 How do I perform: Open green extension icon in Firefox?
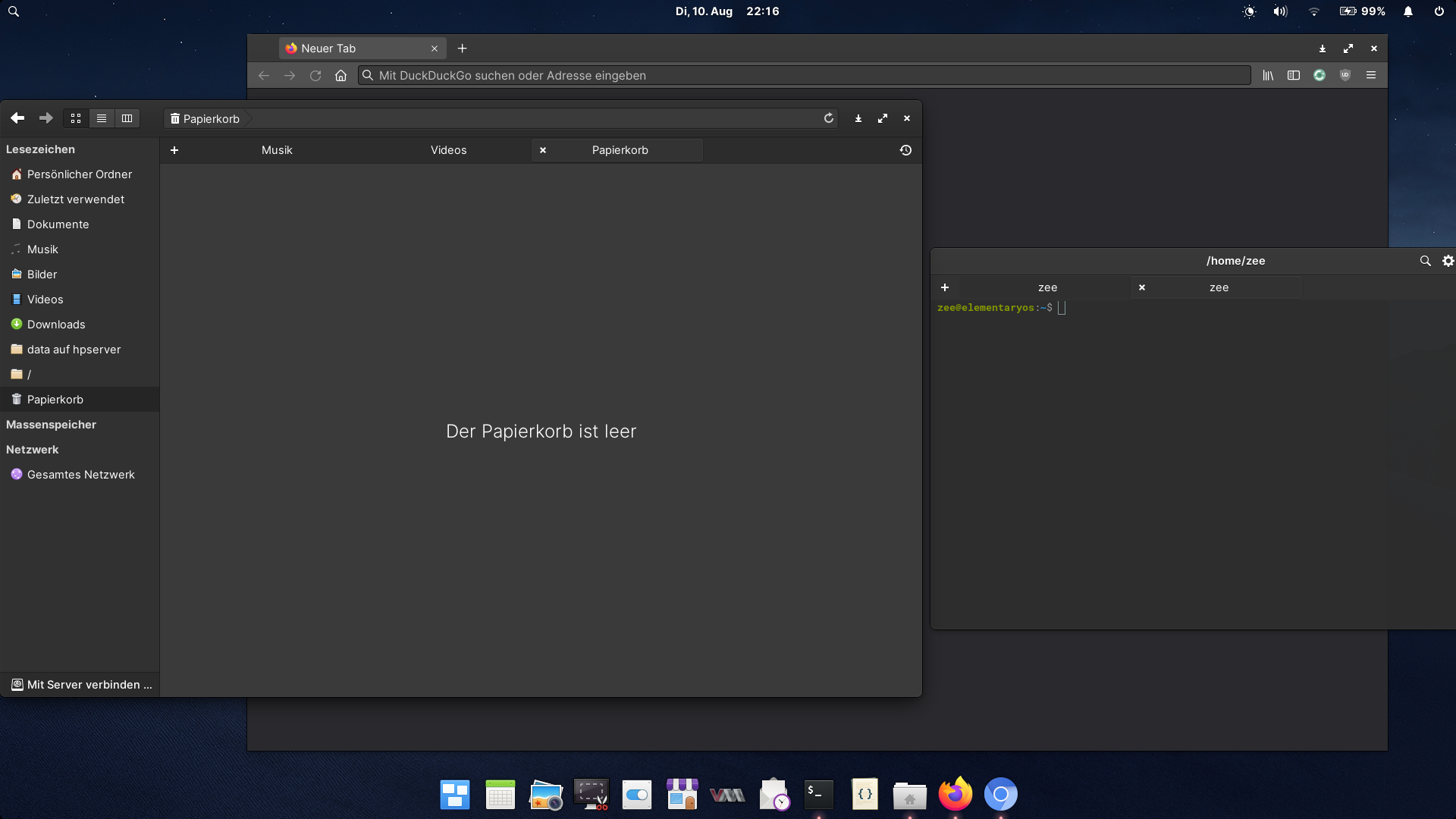point(1319,75)
